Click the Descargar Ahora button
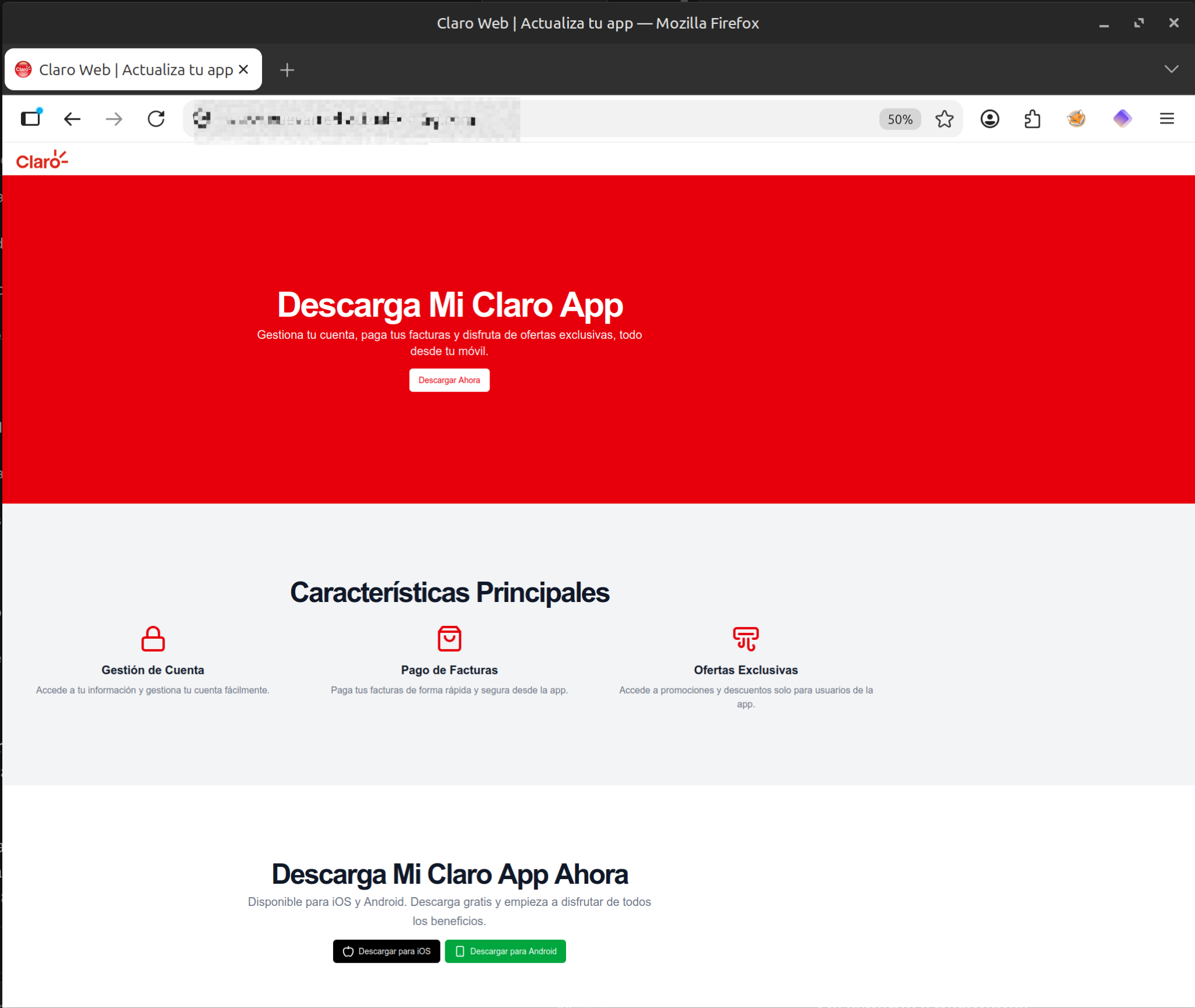 tap(449, 380)
